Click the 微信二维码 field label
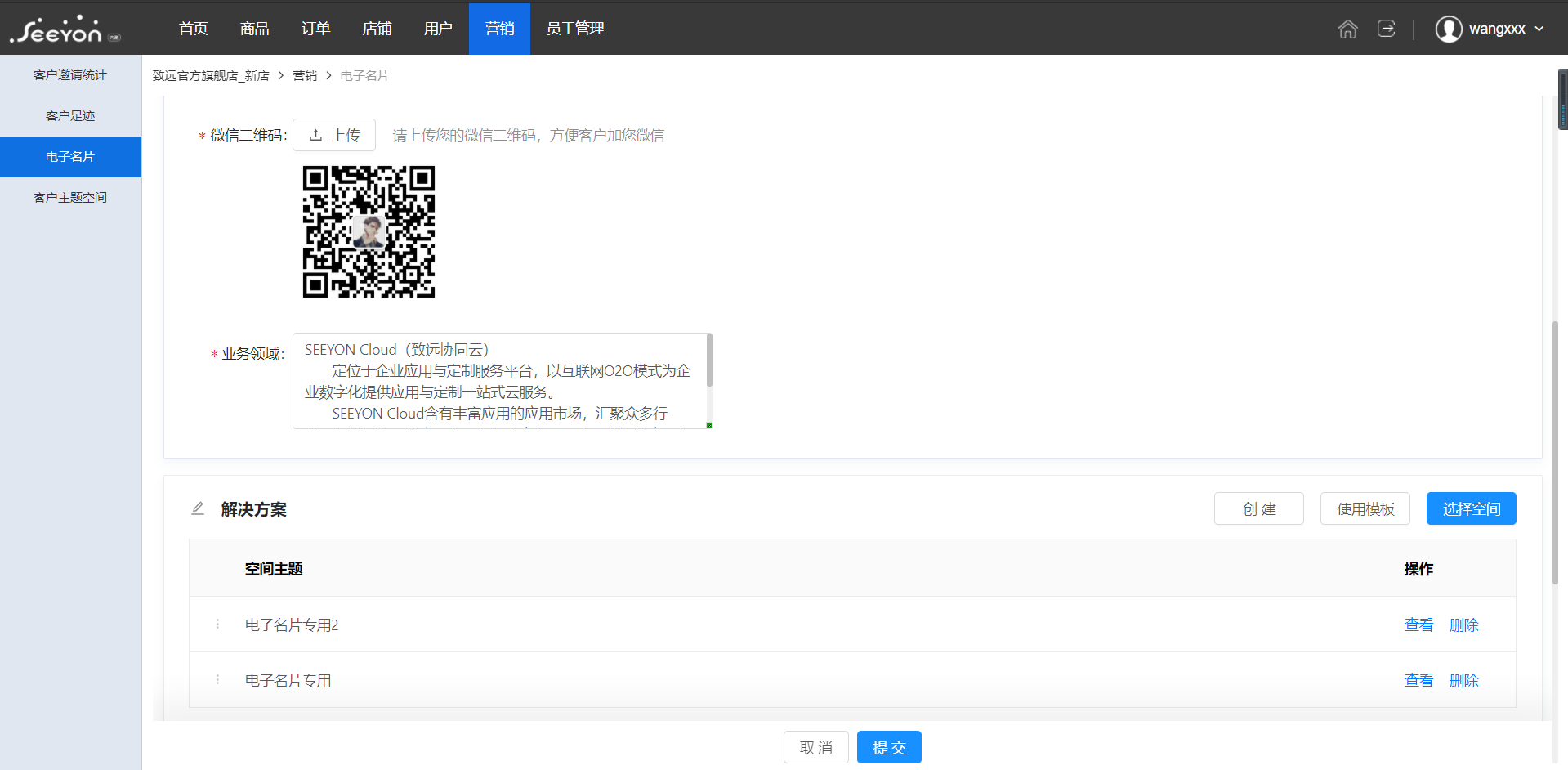 click(x=248, y=135)
